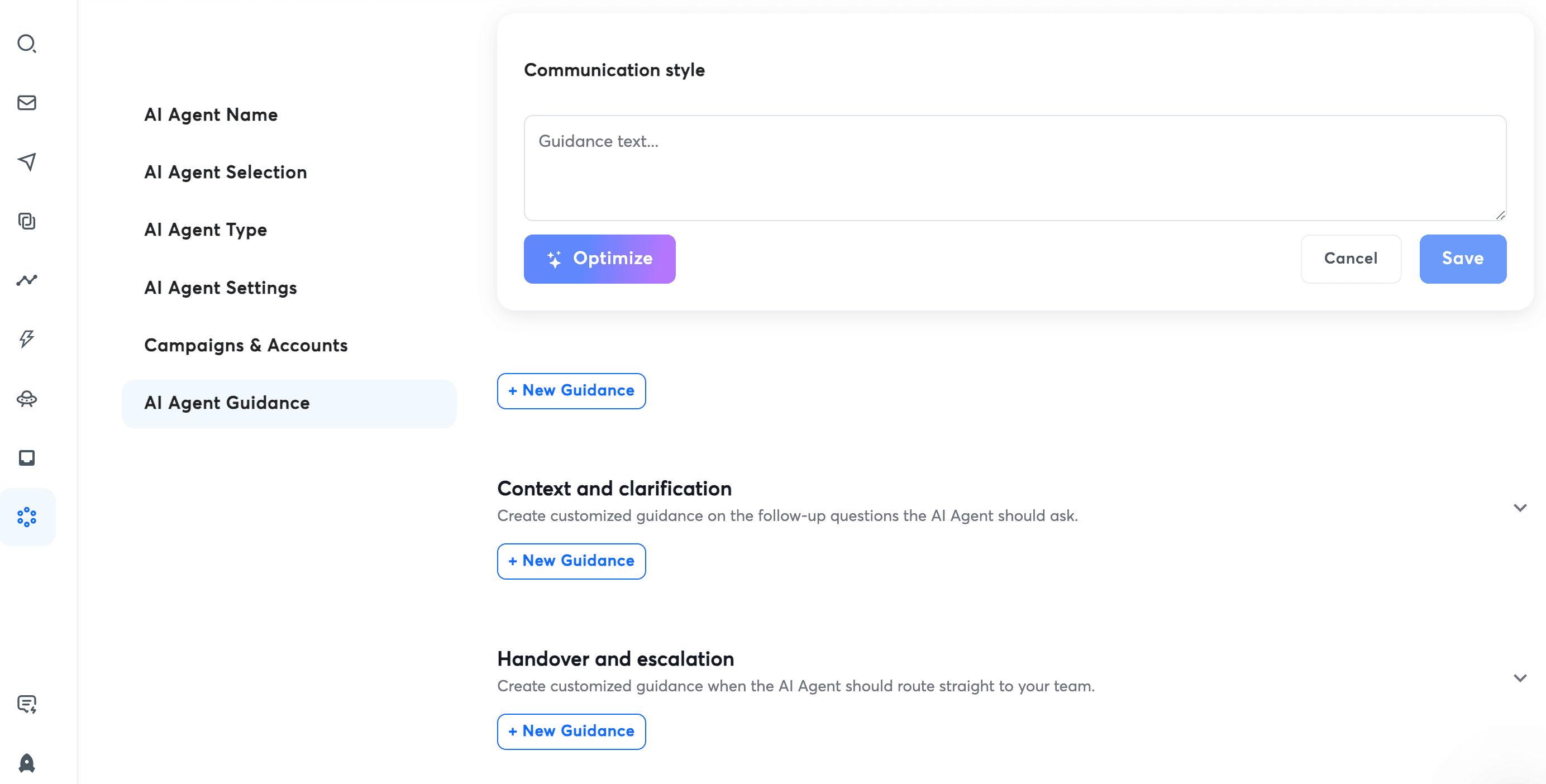This screenshot has width=1546, height=784.
Task: Cancel the guidance edit
Action: pos(1351,259)
